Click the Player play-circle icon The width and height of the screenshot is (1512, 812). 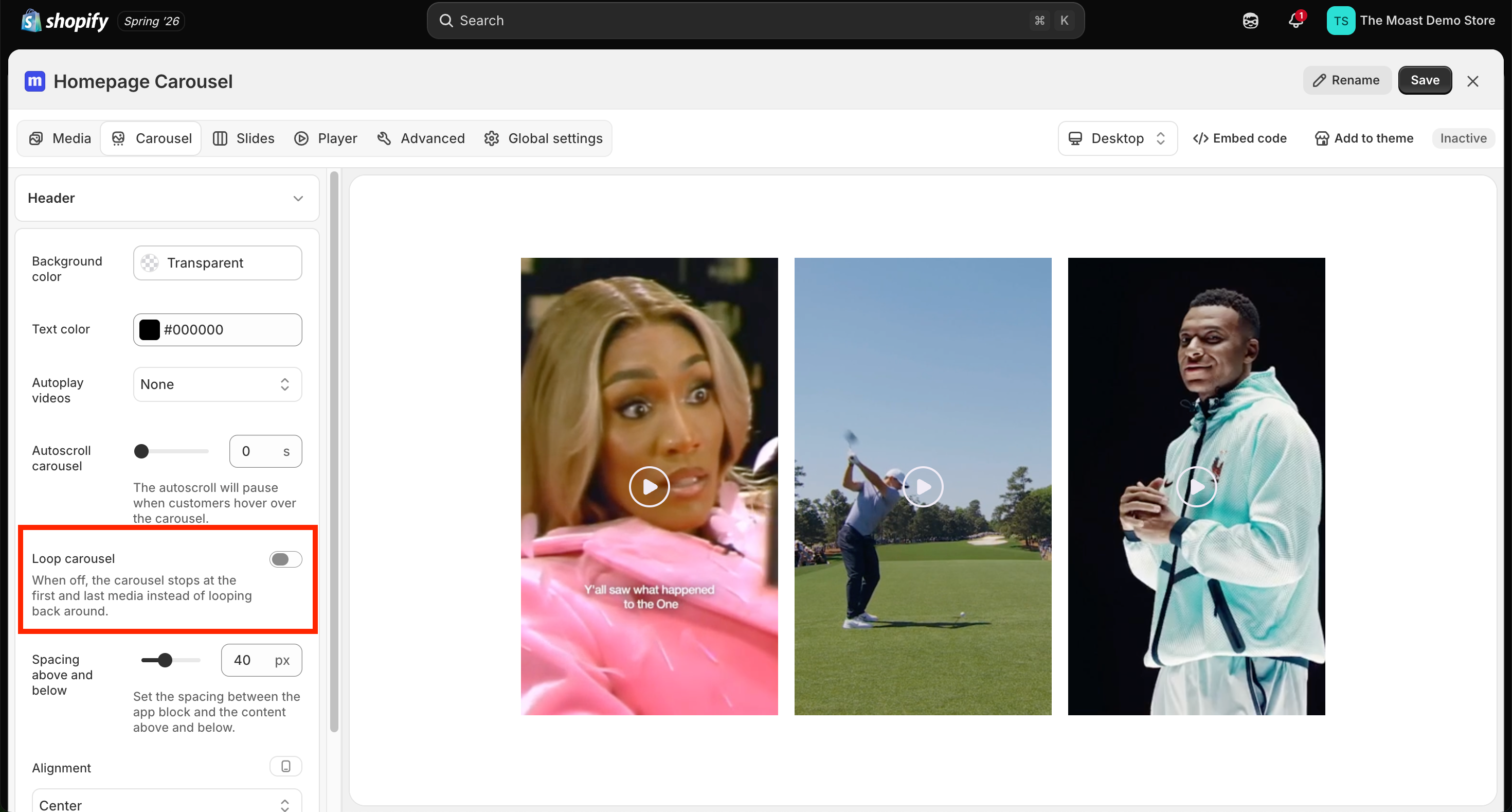[x=302, y=138]
